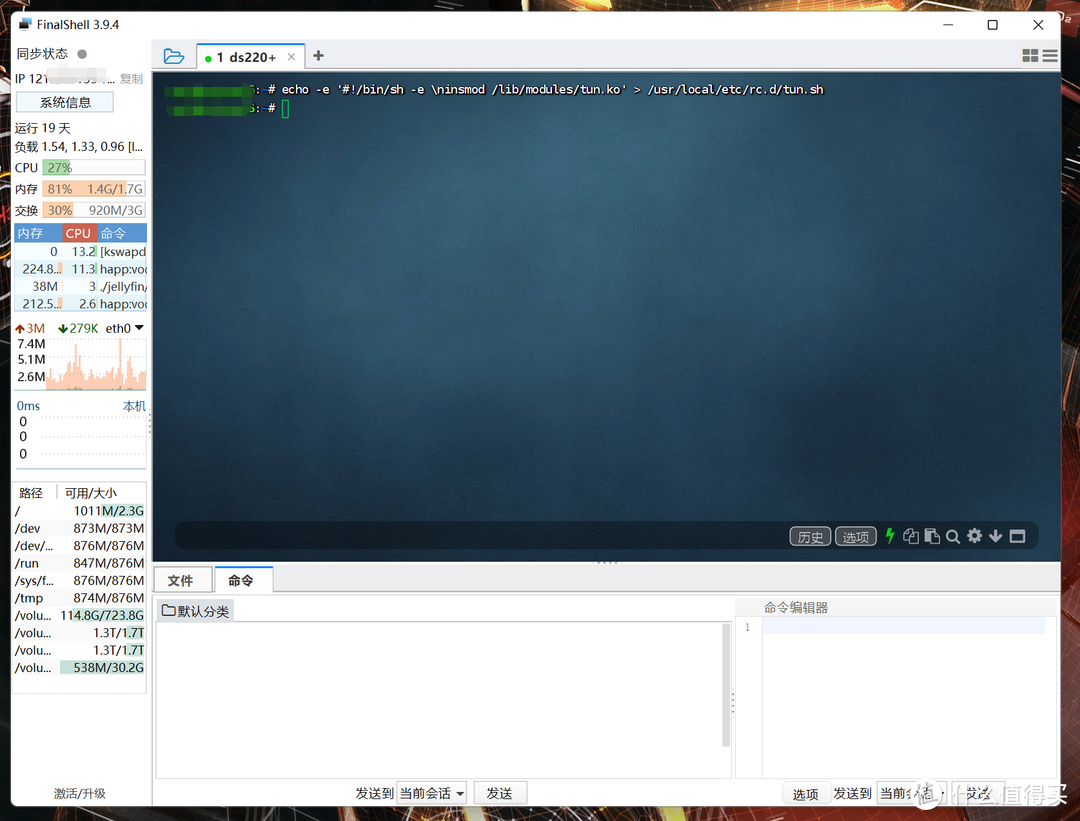Open terminal settings gear icon
The width and height of the screenshot is (1080, 821).
click(x=974, y=536)
